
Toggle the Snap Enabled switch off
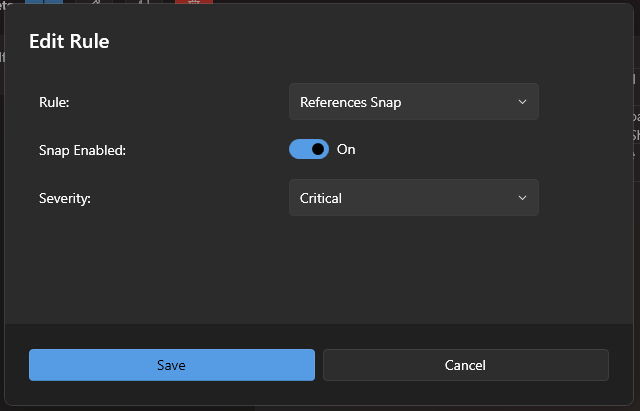(308, 149)
